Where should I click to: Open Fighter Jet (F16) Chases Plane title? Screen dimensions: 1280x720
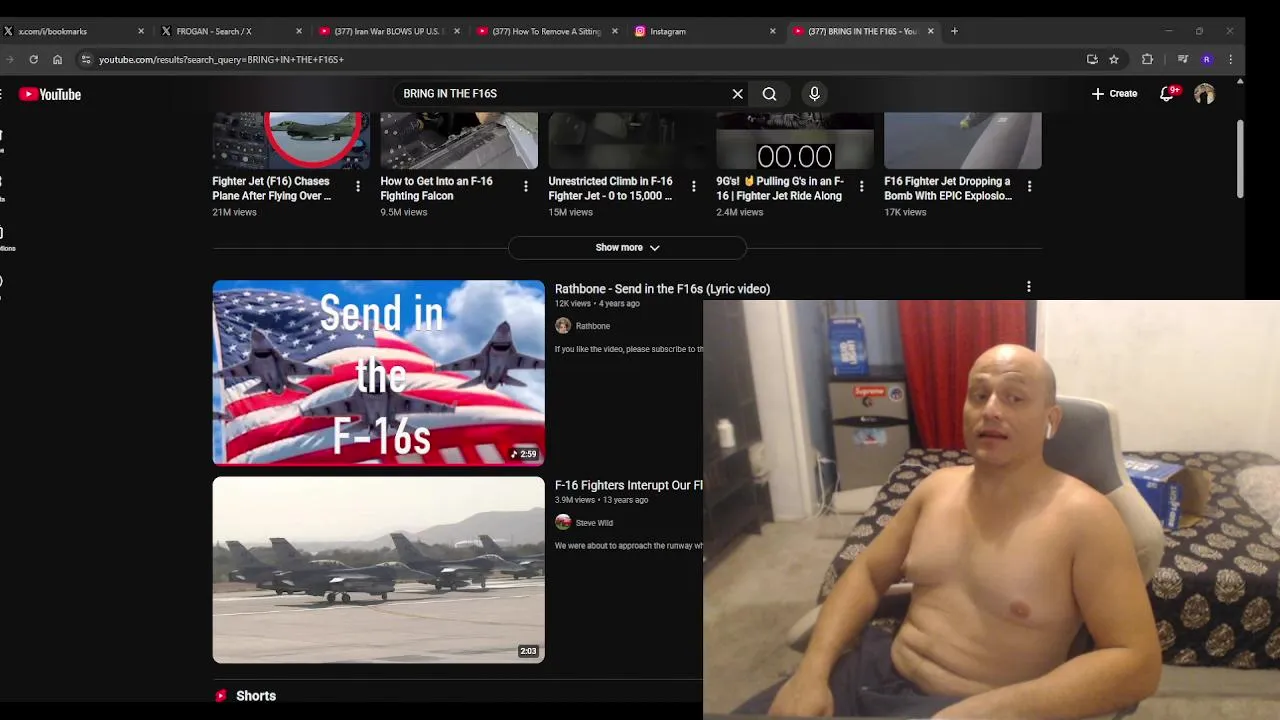[271, 189]
